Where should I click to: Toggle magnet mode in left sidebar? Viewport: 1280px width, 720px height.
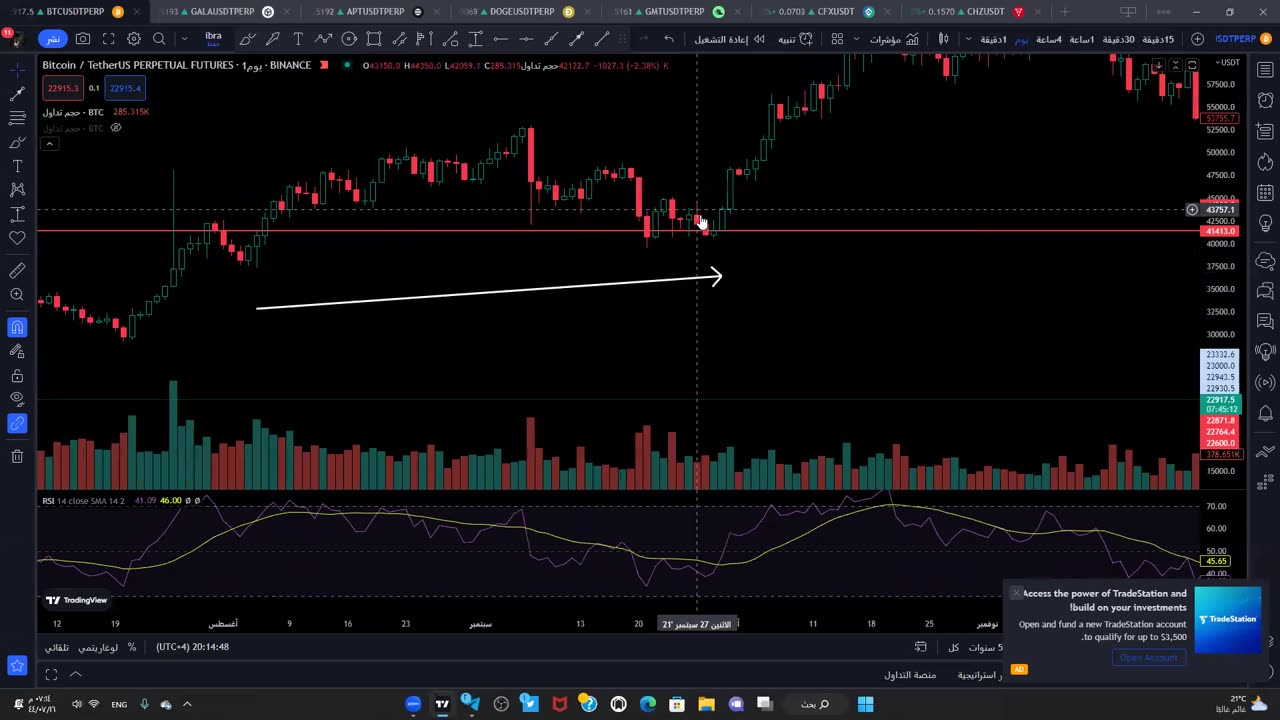17,328
